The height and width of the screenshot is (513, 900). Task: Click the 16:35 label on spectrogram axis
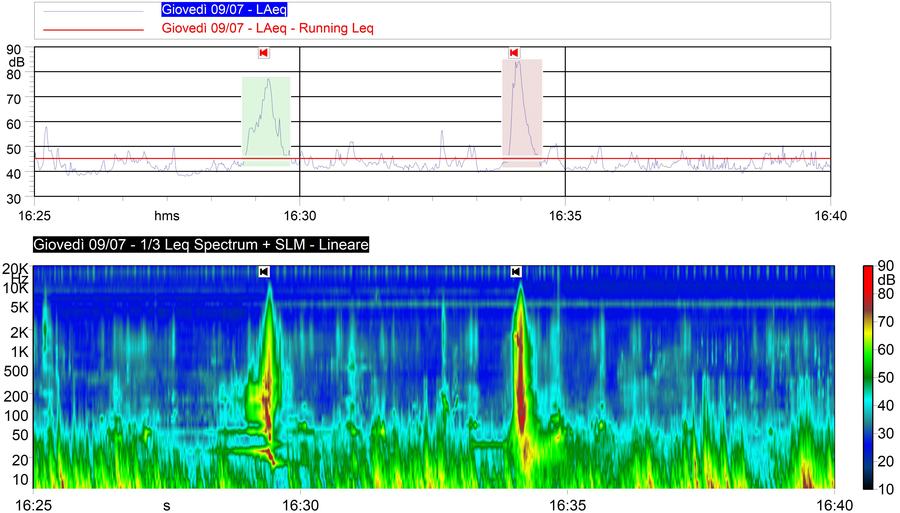(567, 505)
